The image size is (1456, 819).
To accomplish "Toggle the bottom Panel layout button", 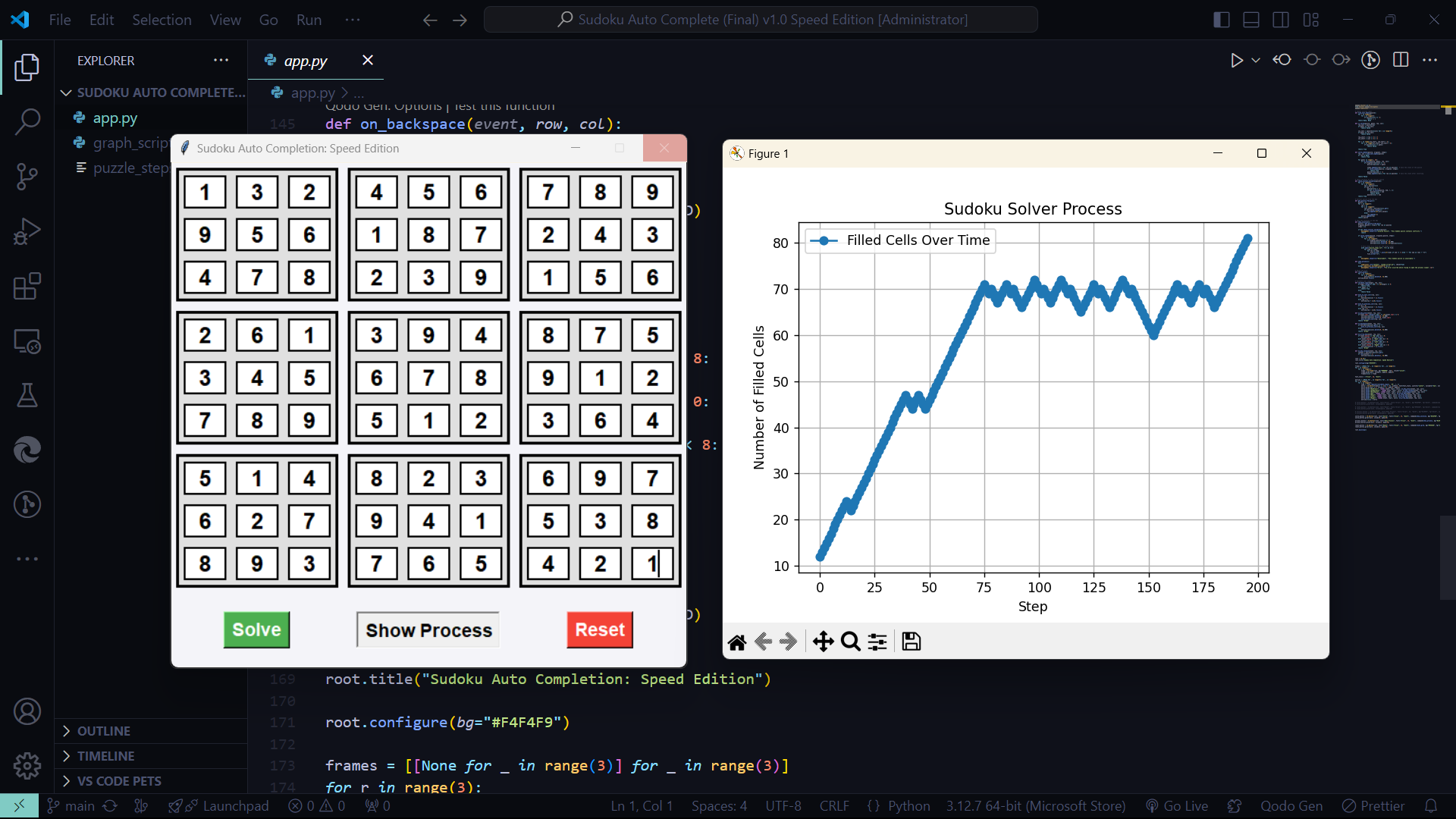I will coord(1251,20).
